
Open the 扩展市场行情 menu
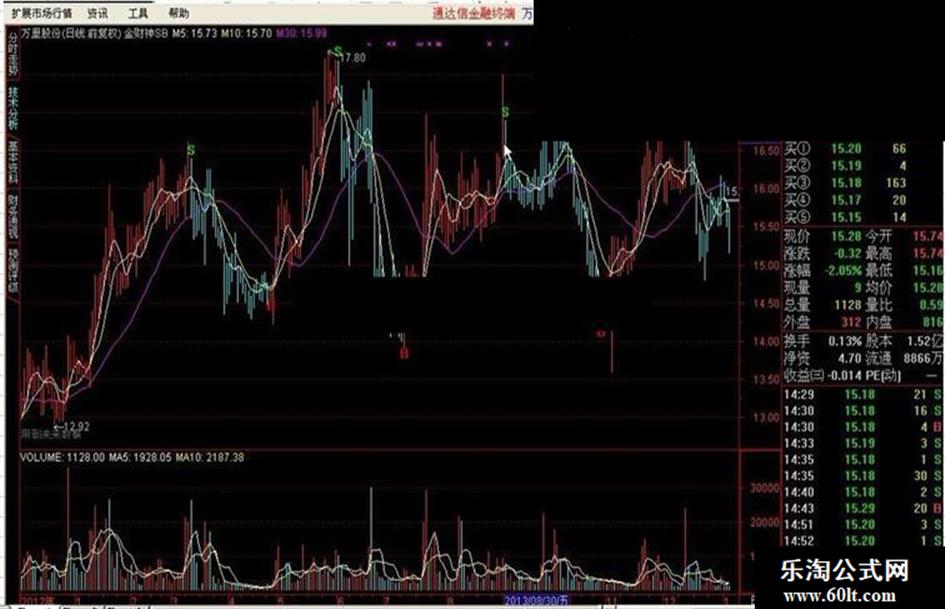[42, 13]
